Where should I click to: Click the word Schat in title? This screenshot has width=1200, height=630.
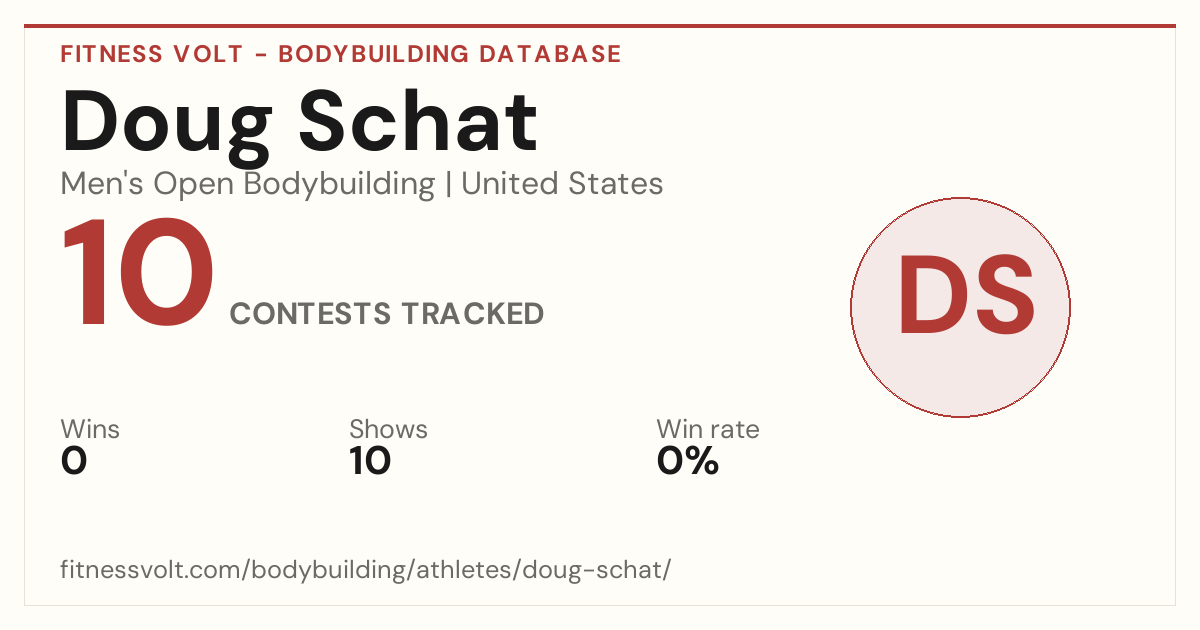[418, 123]
